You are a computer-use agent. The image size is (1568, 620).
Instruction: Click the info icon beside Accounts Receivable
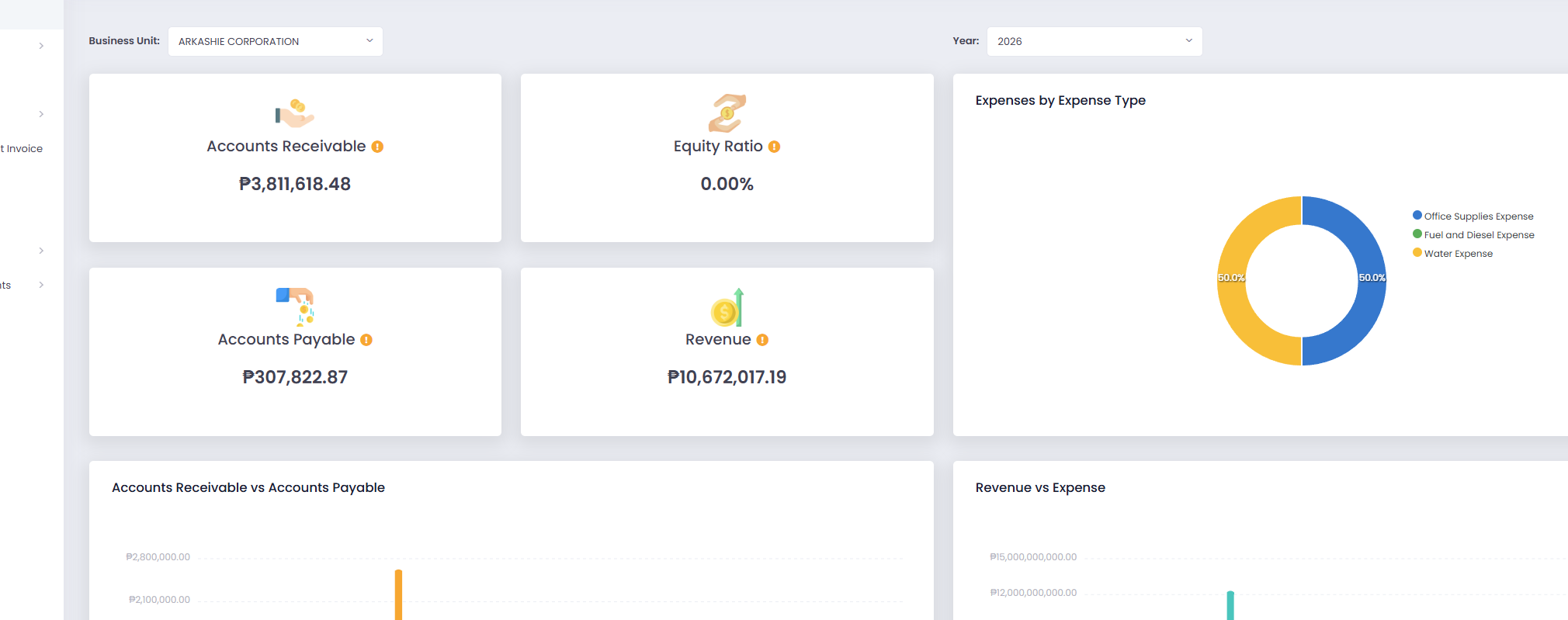point(377,147)
